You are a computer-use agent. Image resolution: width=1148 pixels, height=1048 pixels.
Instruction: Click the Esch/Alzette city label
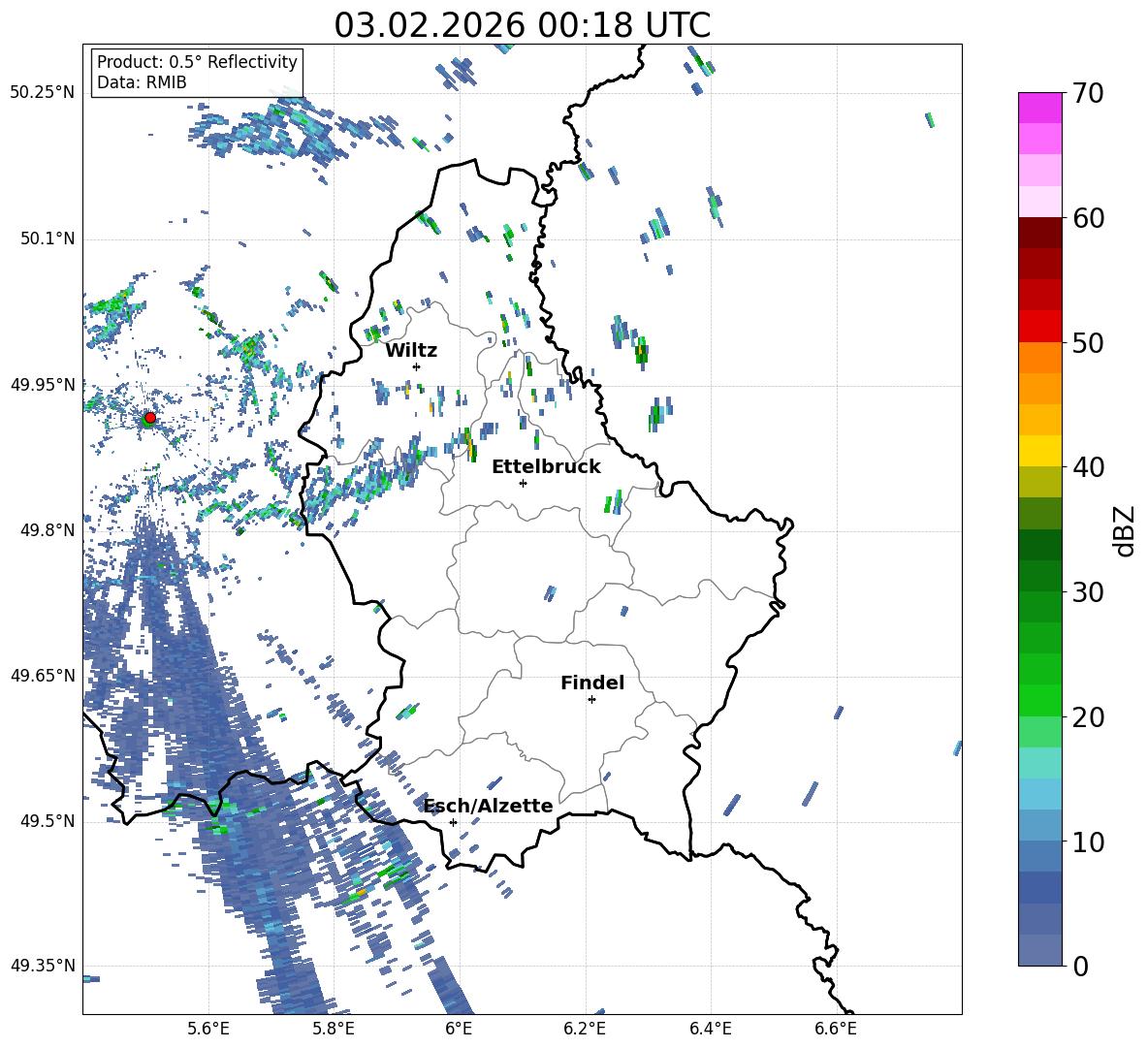tap(489, 806)
